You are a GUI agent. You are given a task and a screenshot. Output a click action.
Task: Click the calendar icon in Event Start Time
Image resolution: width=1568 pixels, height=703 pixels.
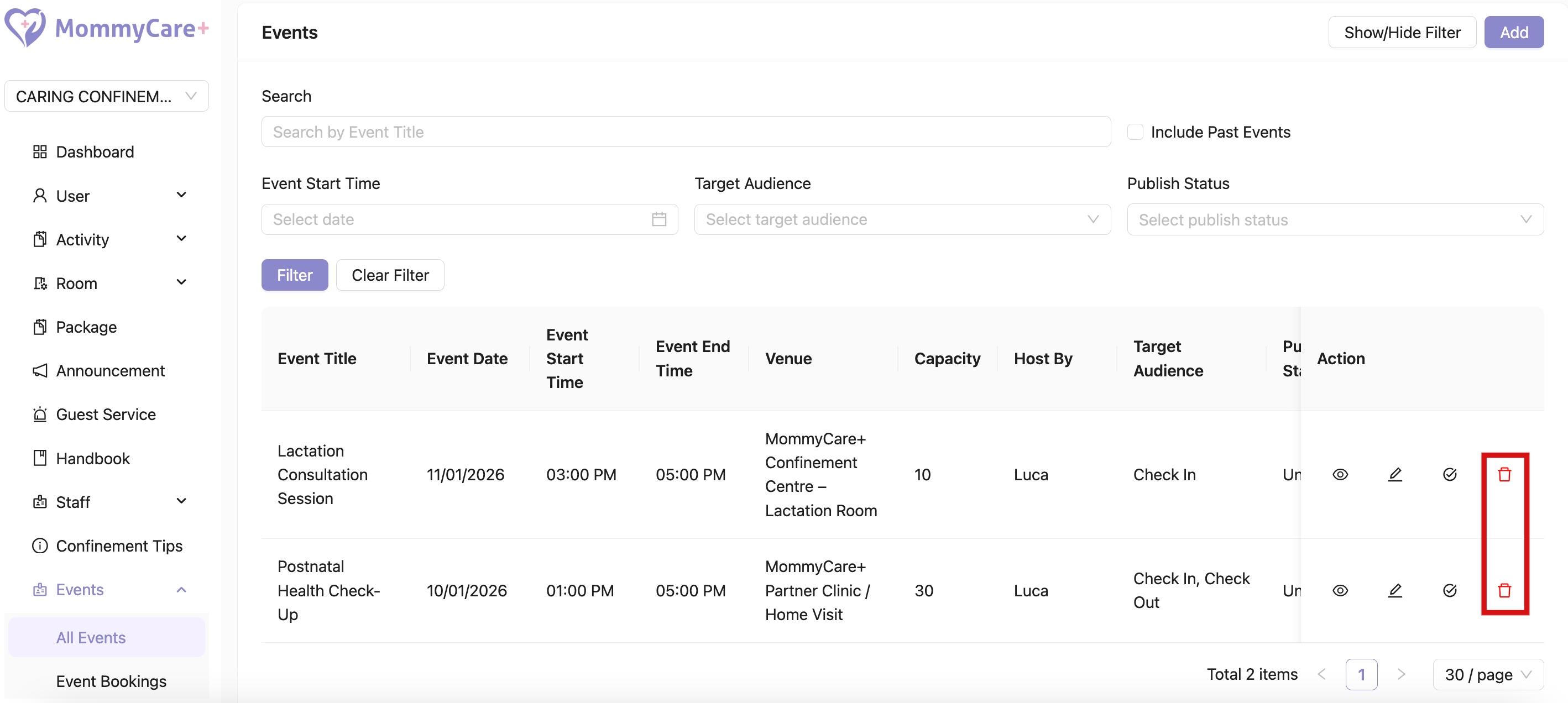[x=658, y=219]
